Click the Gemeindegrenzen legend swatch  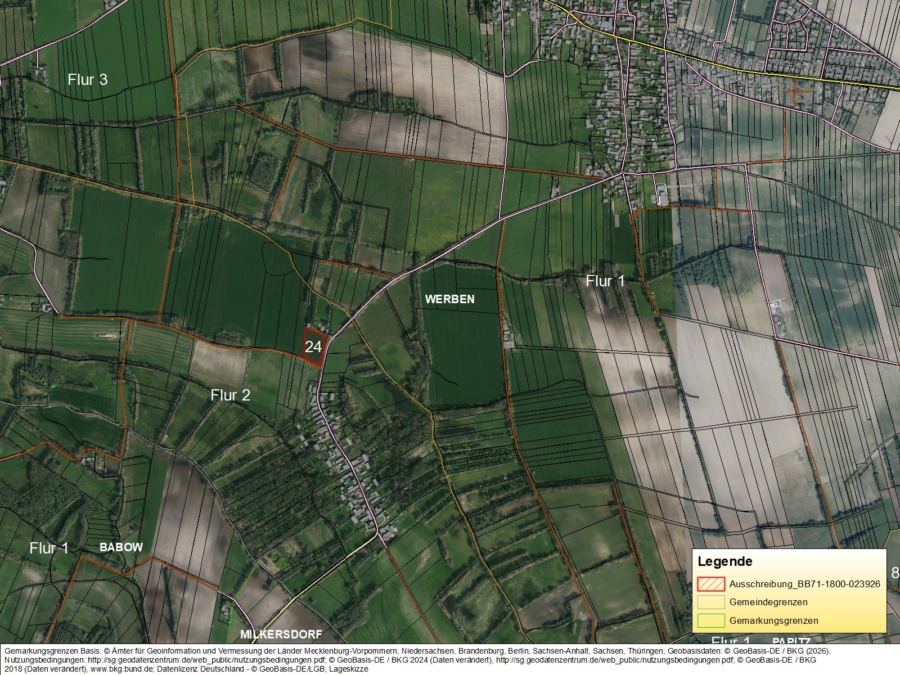710,602
